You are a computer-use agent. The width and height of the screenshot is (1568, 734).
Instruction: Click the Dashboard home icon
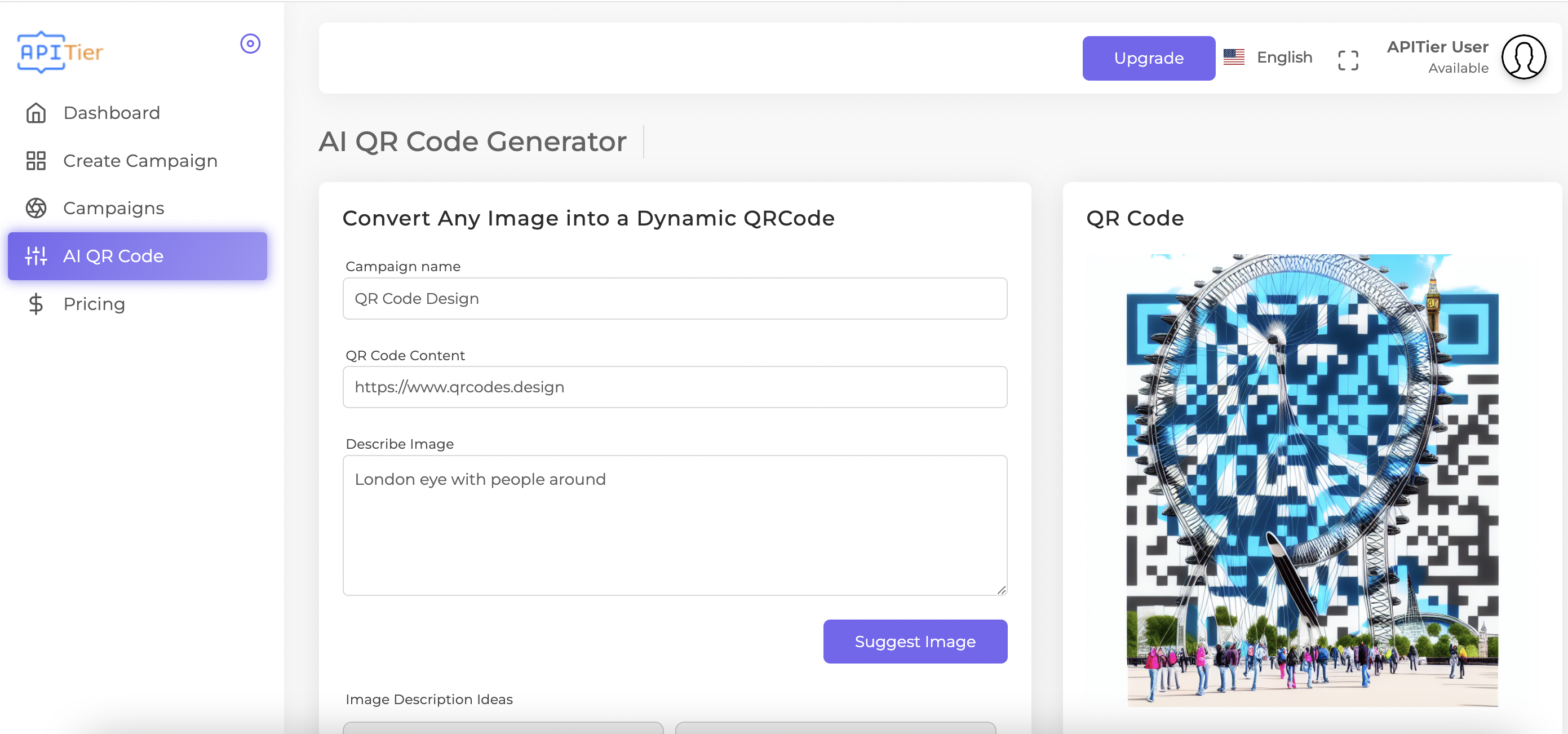[x=36, y=113]
